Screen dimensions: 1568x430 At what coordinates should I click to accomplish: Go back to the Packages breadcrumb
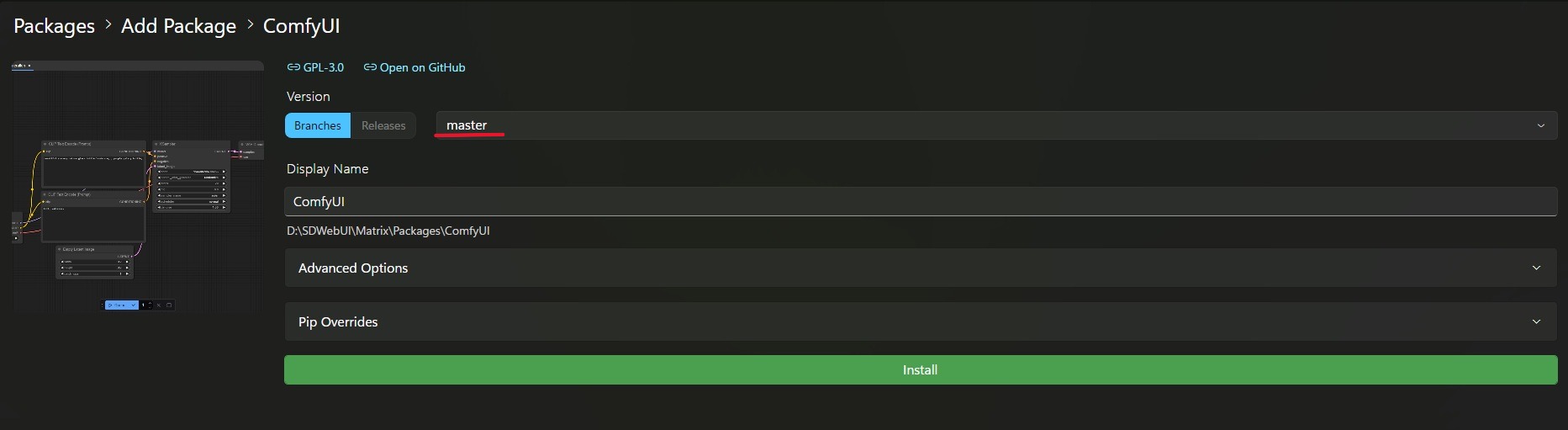click(55, 26)
